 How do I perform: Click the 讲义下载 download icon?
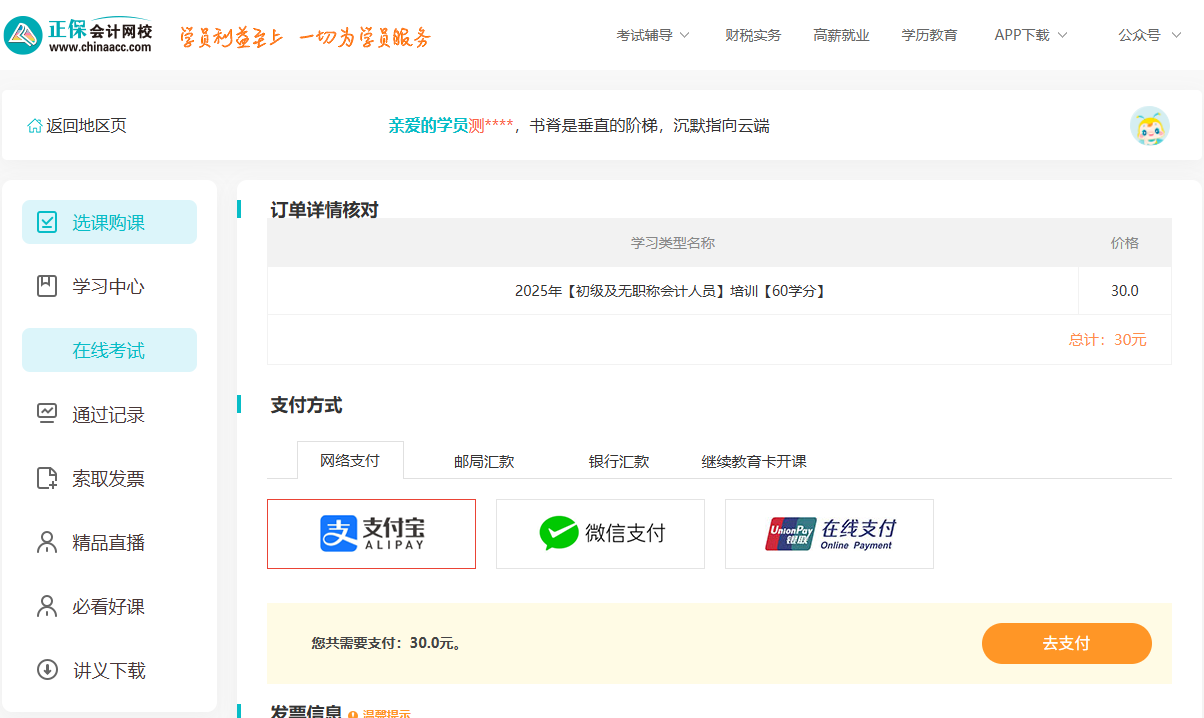(47, 670)
